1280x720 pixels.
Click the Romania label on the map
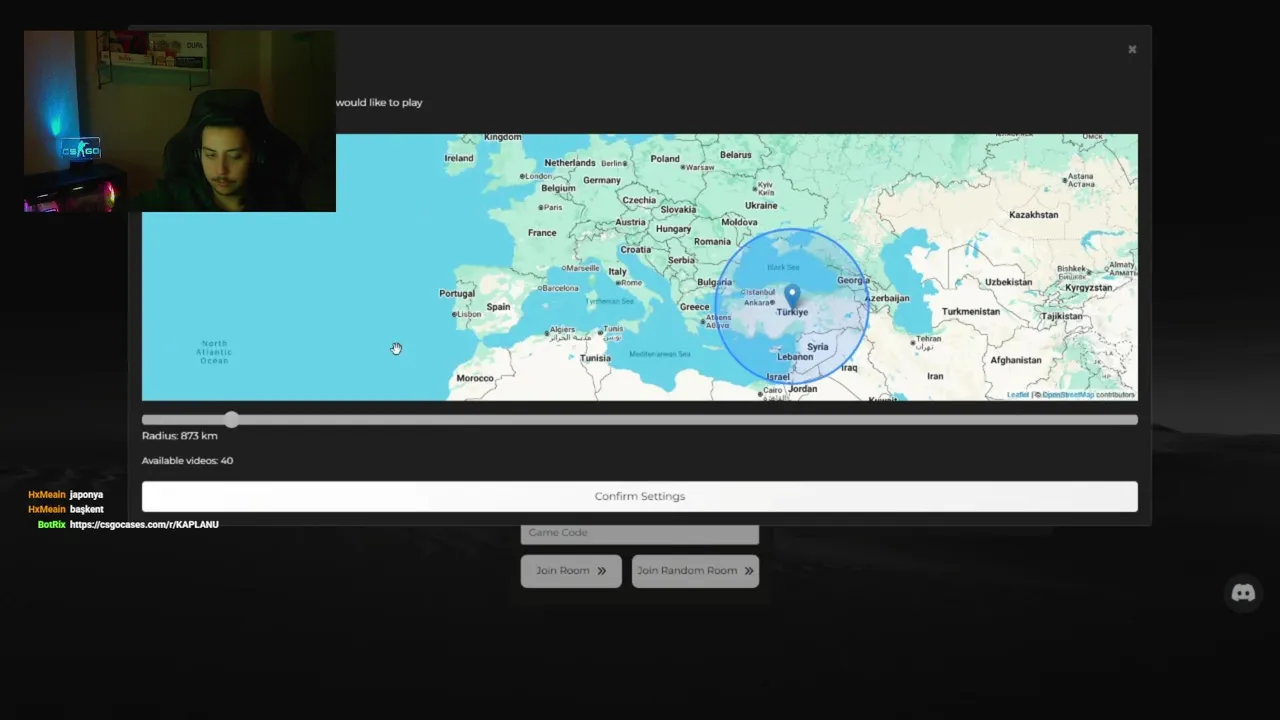713,242
